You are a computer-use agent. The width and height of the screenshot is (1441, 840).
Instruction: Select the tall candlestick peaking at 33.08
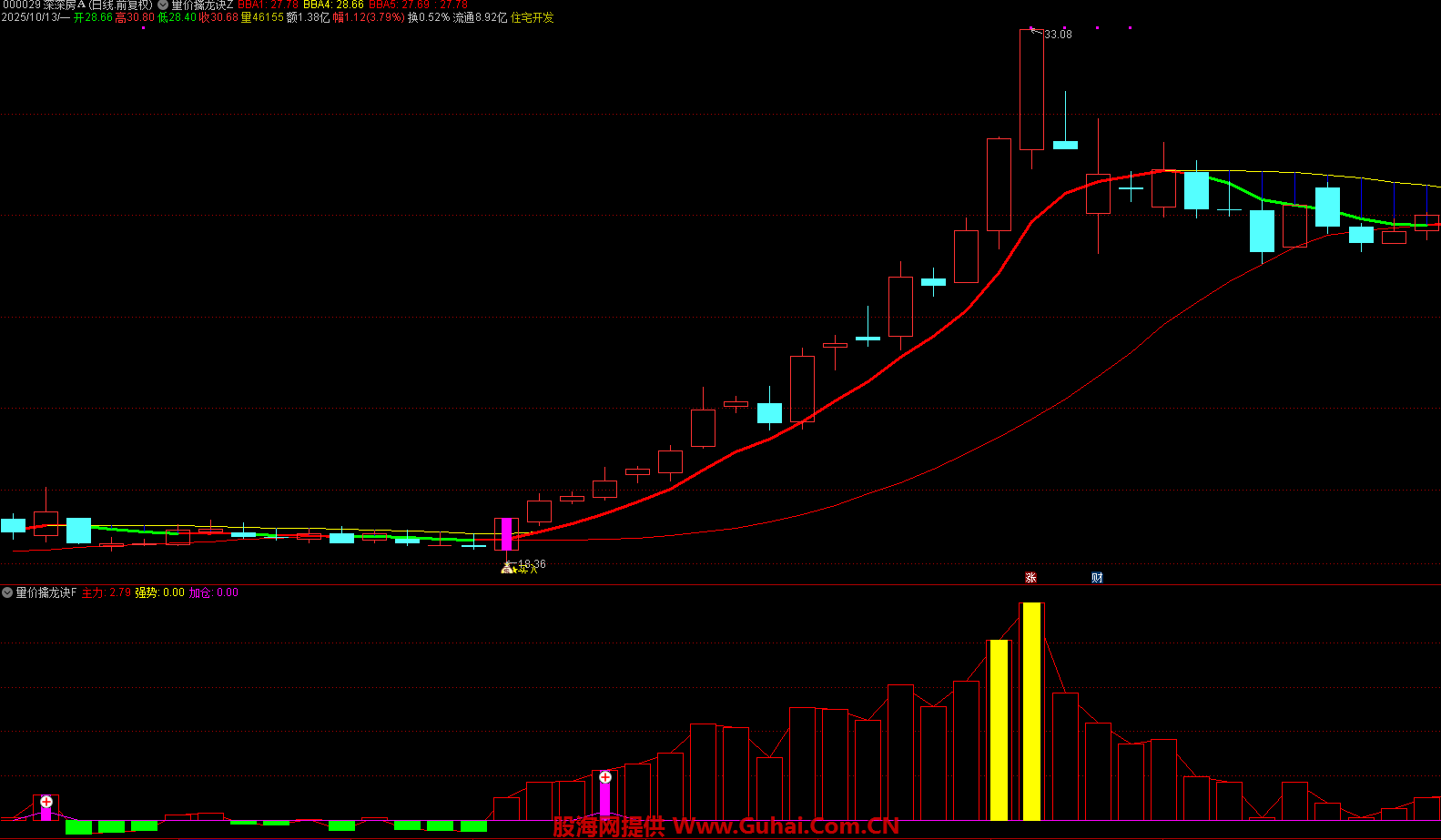(x=1031, y=91)
